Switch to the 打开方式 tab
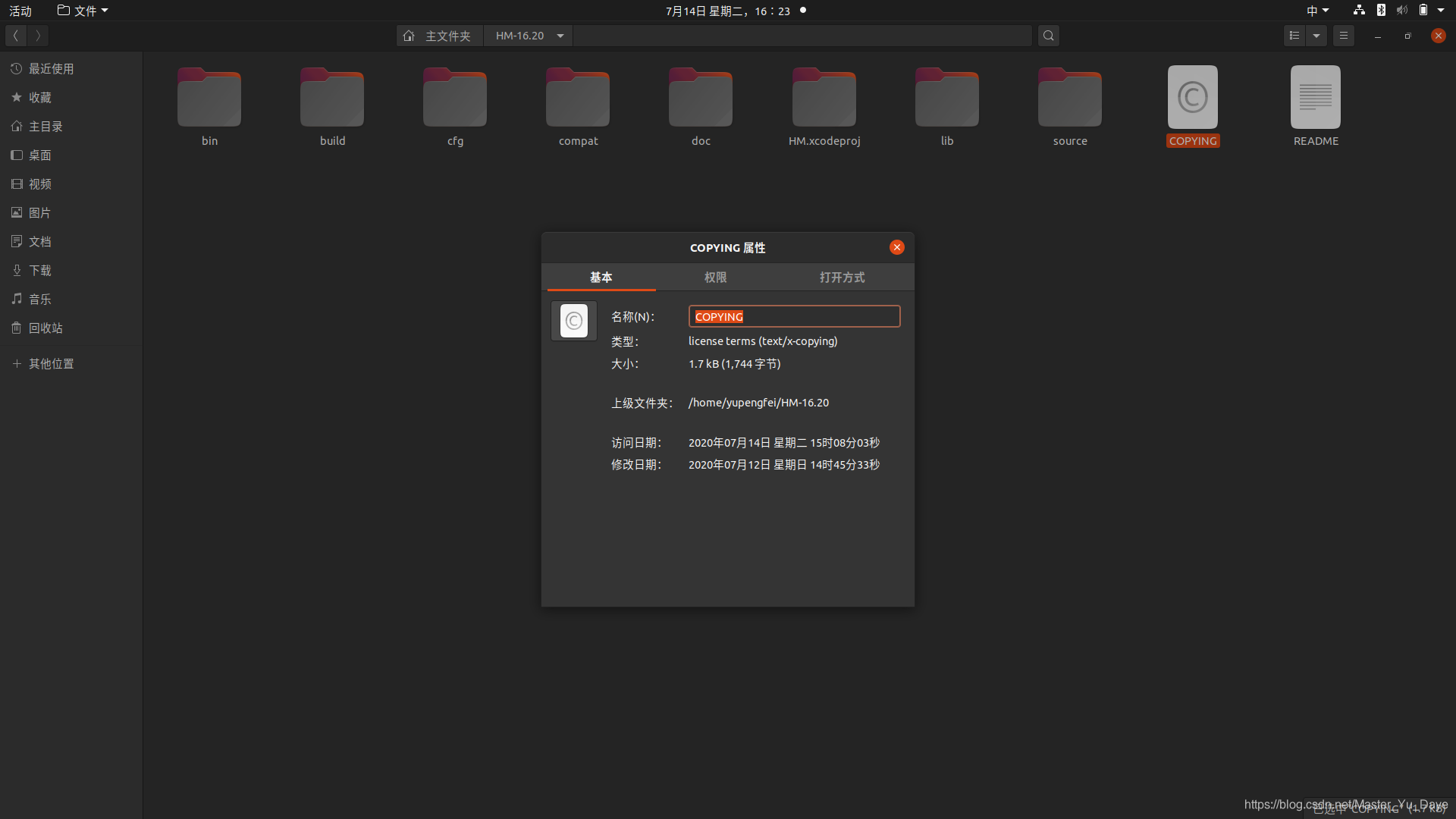This screenshot has height=819, width=1456. pos(842,277)
